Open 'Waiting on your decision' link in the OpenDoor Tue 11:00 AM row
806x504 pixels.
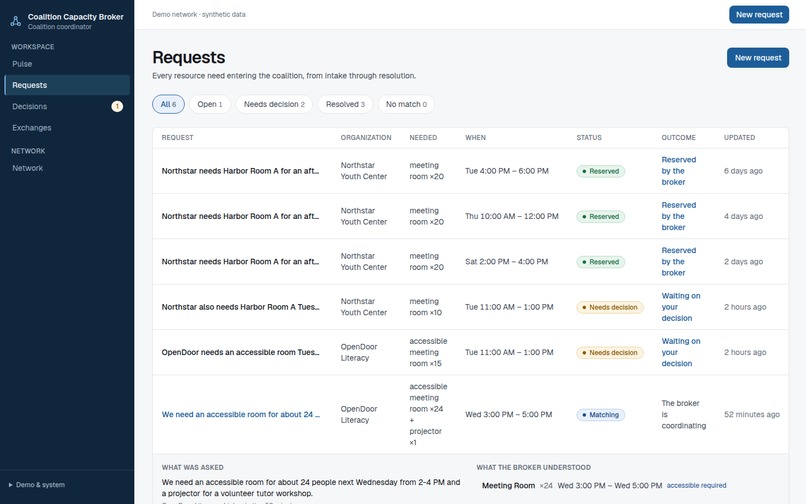[x=681, y=352]
